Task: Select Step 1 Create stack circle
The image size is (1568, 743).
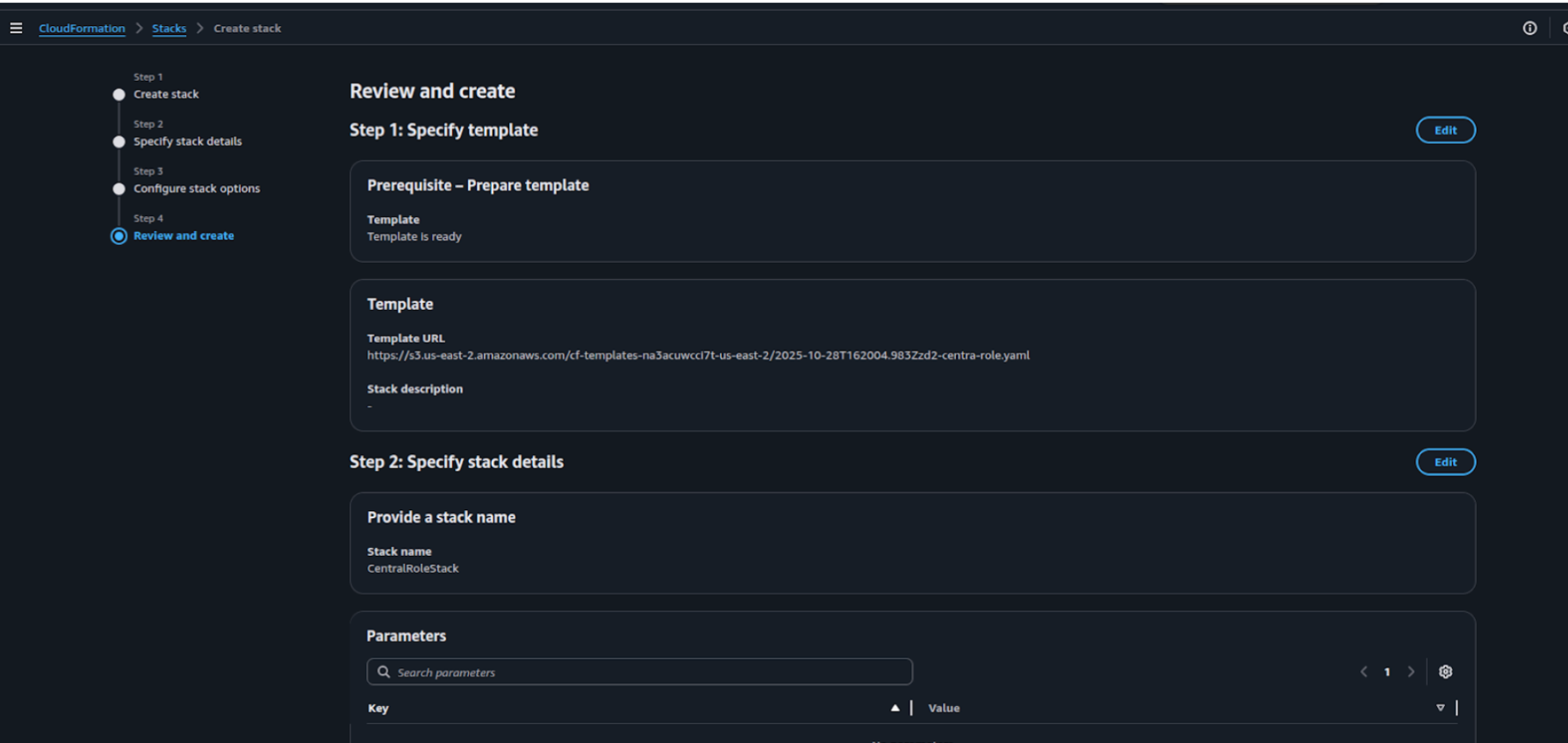Action: coord(119,95)
